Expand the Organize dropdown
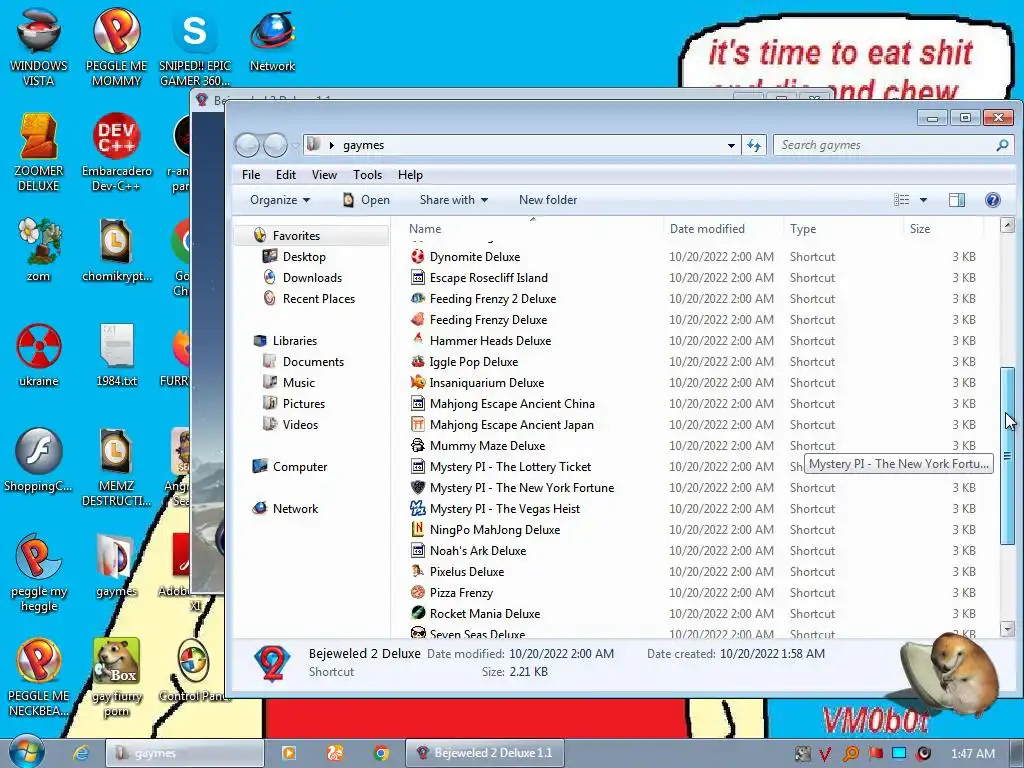Image resolution: width=1024 pixels, height=768 pixels. tap(280, 200)
